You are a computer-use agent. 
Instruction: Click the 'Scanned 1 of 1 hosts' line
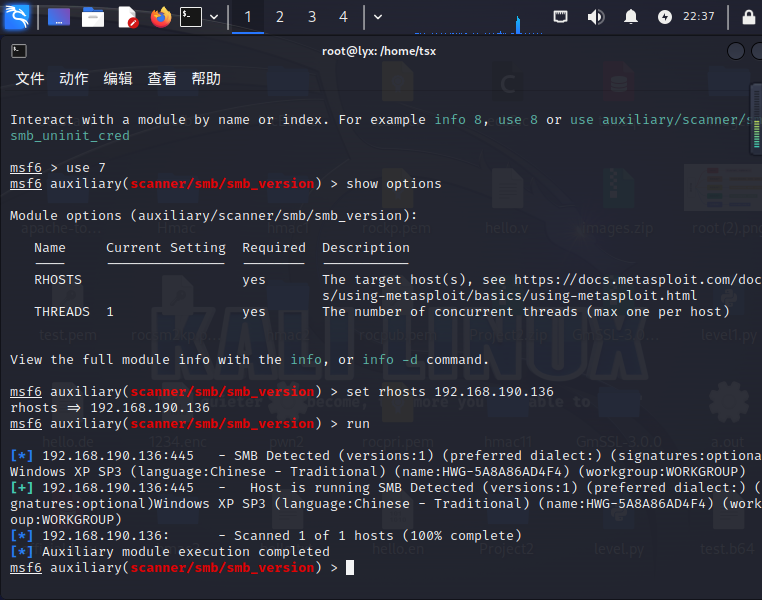click(x=378, y=535)
